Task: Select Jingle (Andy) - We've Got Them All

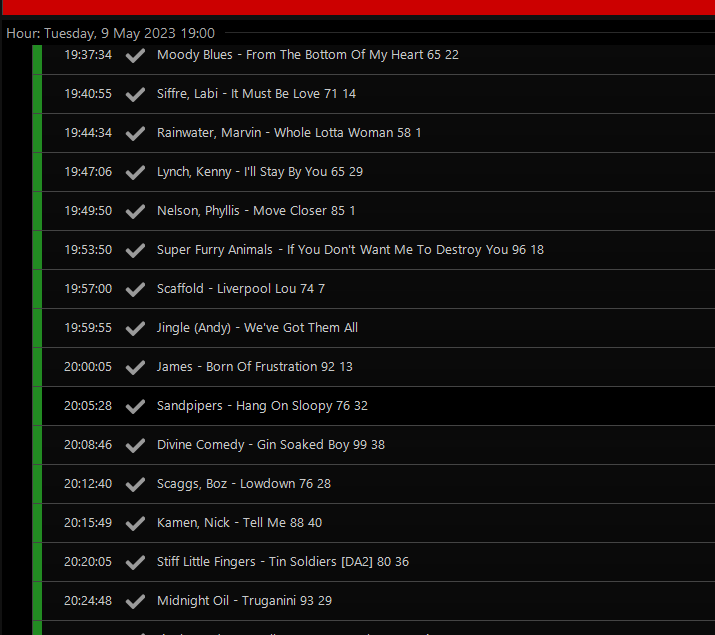Action: pos(374,328)
